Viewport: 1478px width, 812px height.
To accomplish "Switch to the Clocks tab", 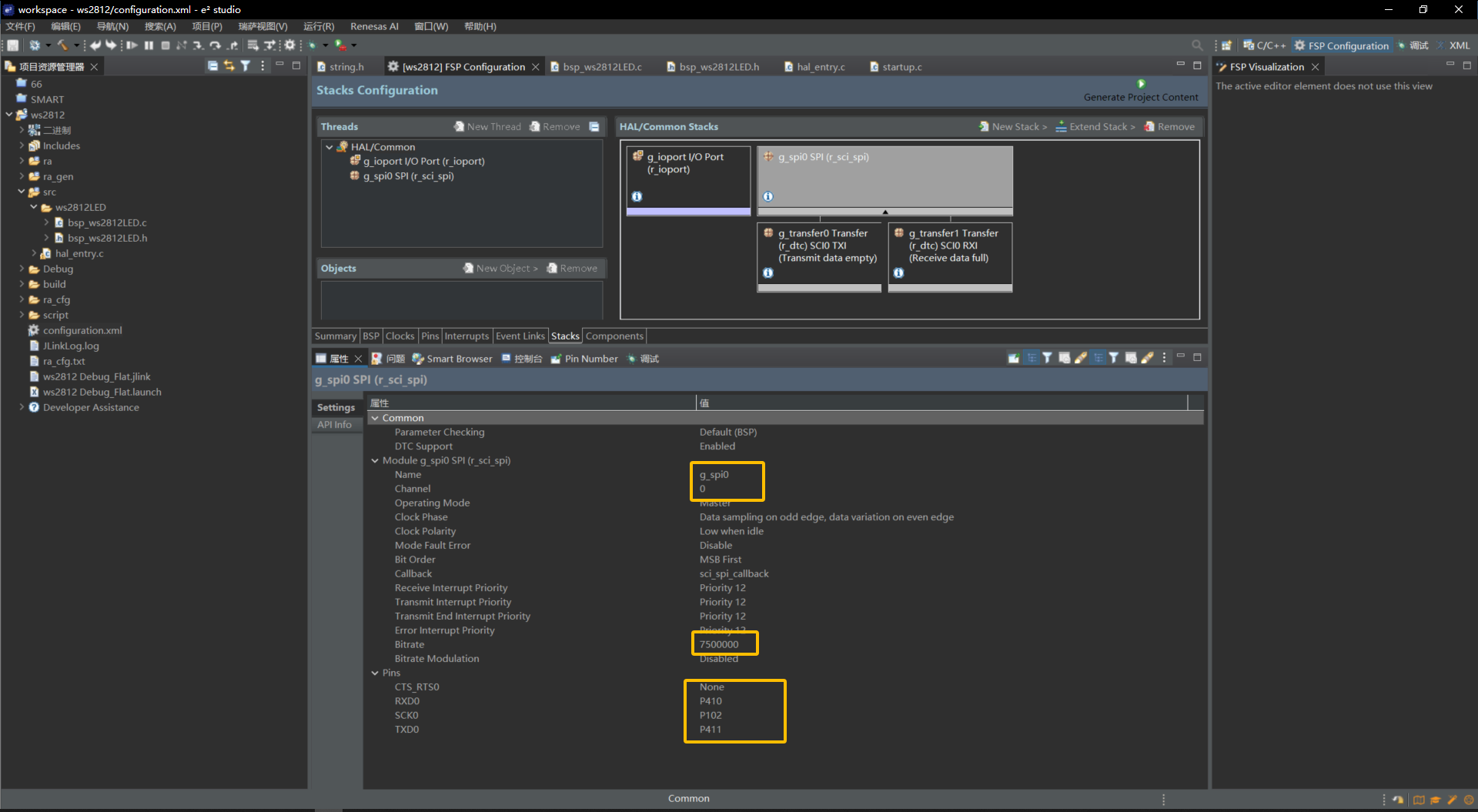I will (400, 336).
